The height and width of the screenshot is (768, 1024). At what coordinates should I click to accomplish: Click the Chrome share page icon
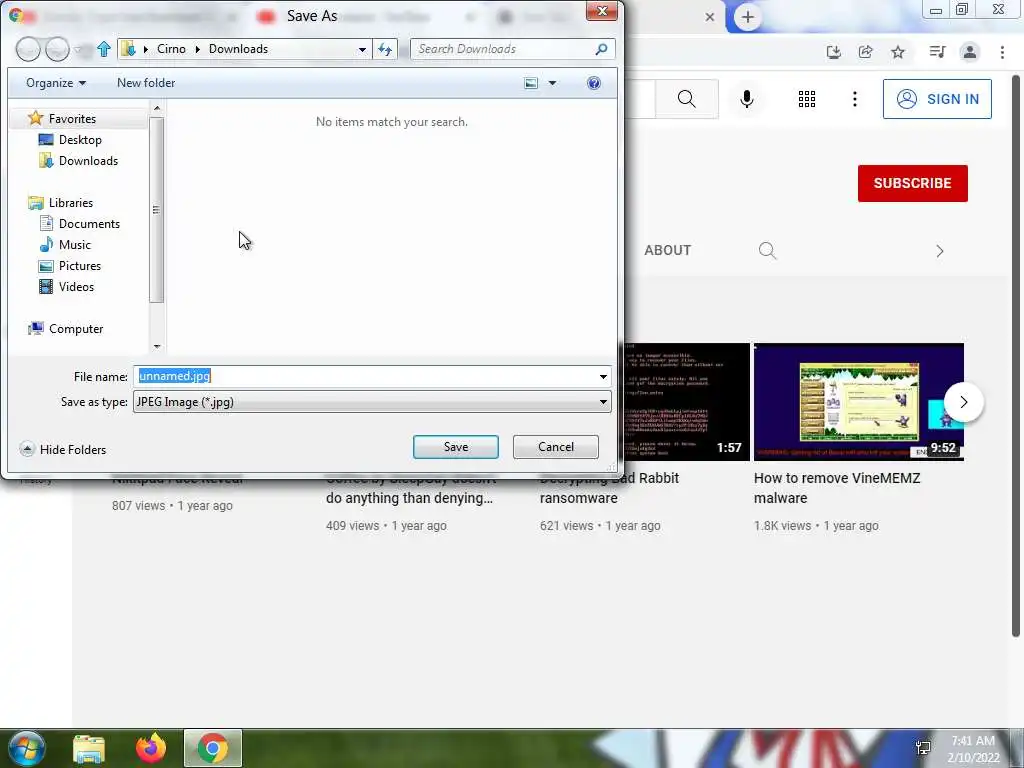[x=865, y=52]
